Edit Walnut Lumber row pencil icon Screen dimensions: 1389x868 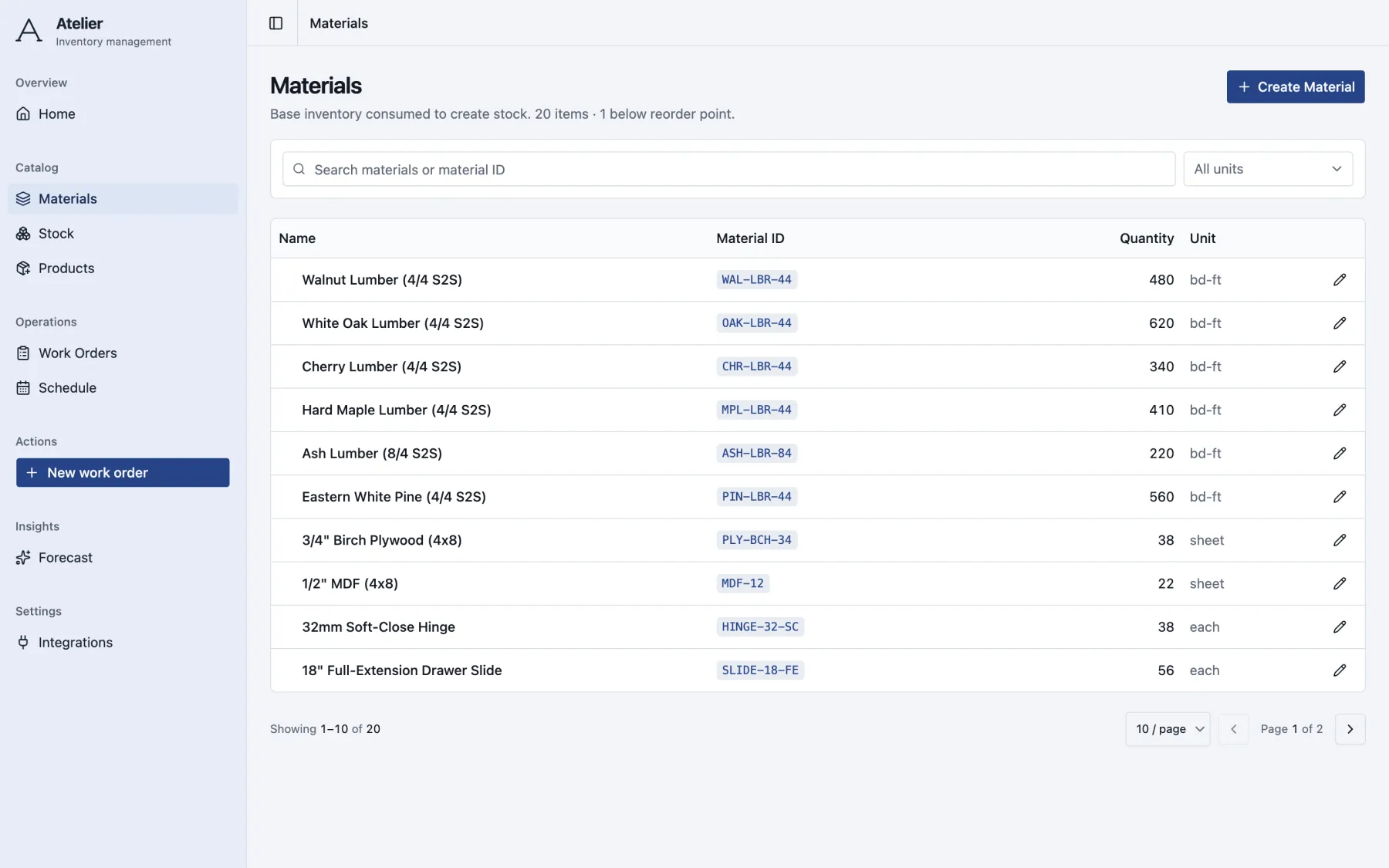click(1340, 280)
